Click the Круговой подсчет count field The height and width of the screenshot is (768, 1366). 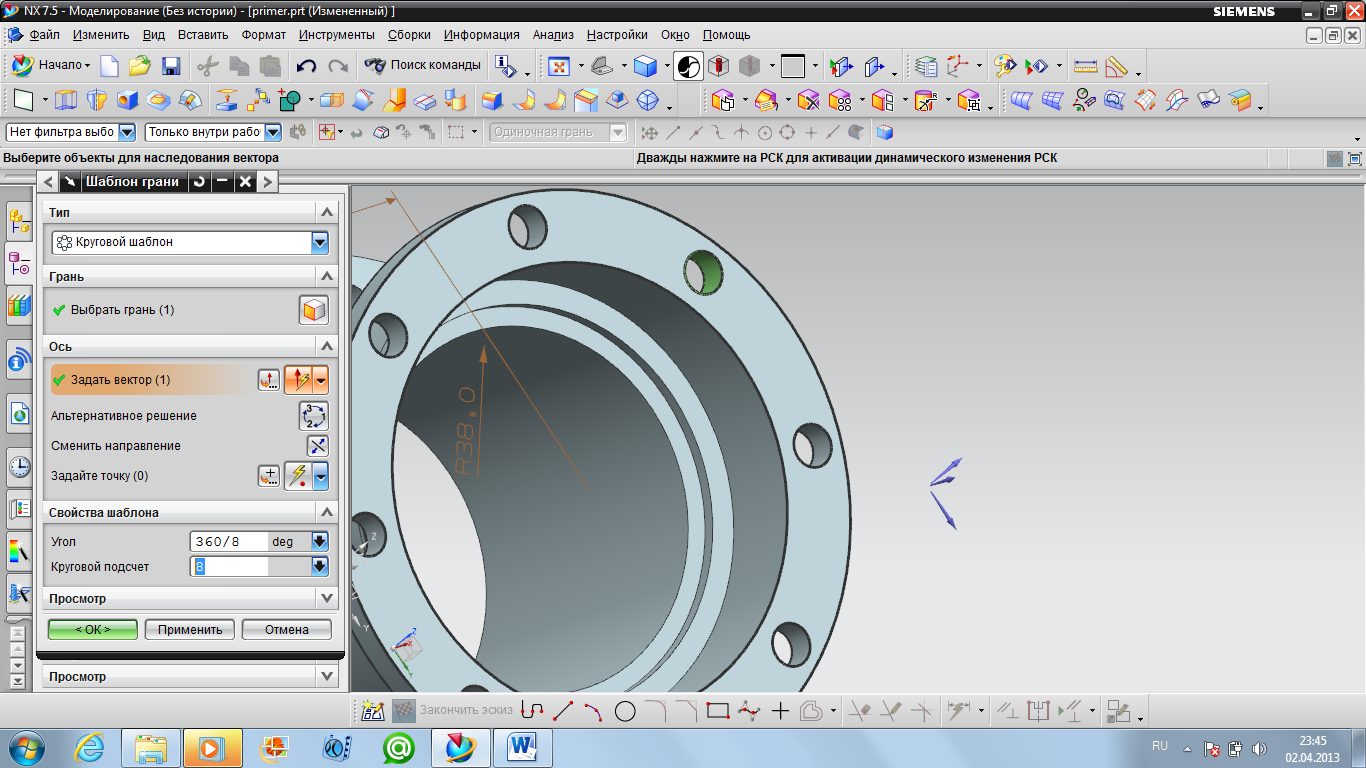[229, 567]
